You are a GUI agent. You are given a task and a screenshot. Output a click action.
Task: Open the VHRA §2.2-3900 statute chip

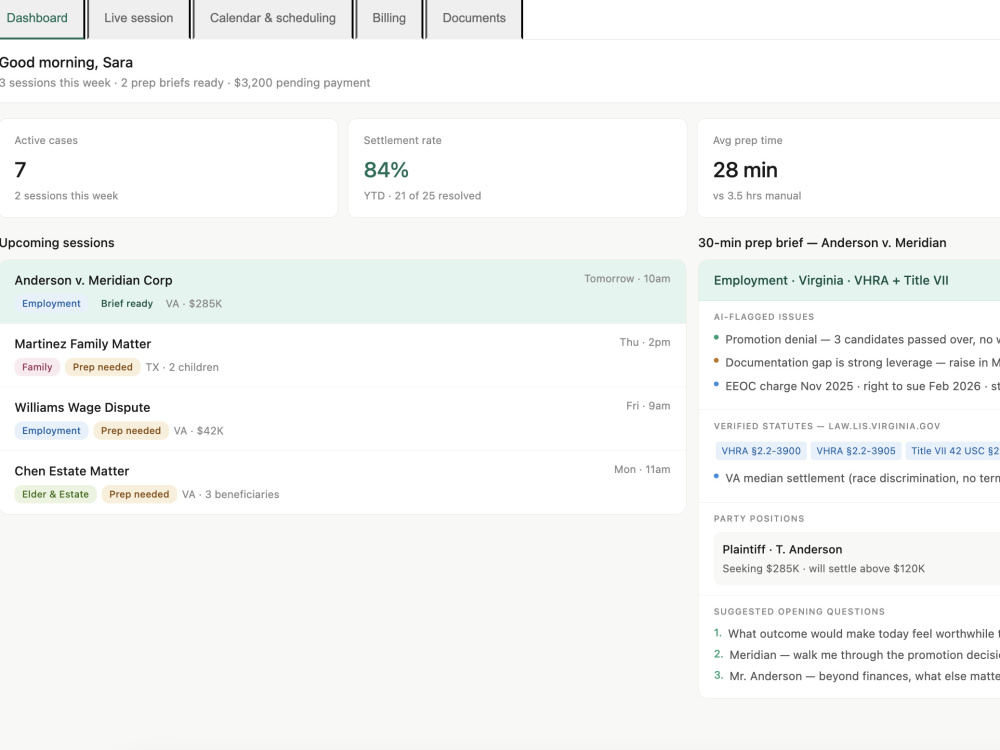click(x=761, y=451)
